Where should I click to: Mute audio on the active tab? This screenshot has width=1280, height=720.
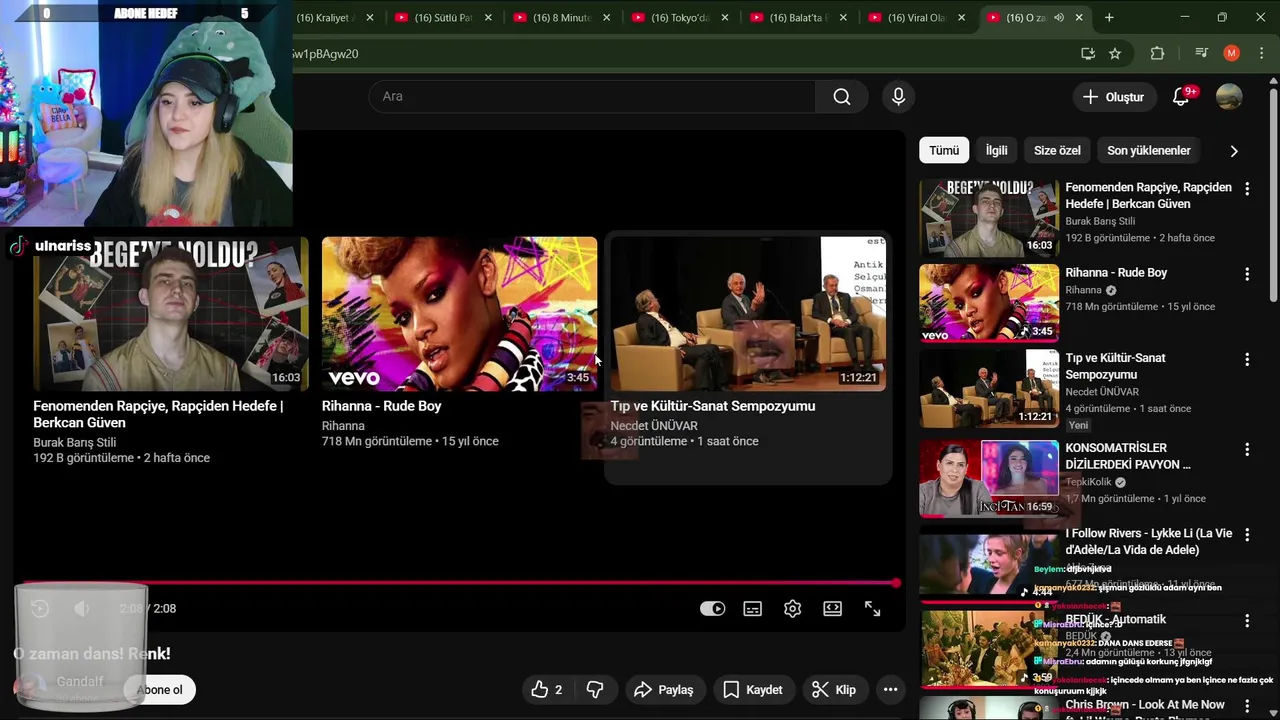(x=1059, y=18)
